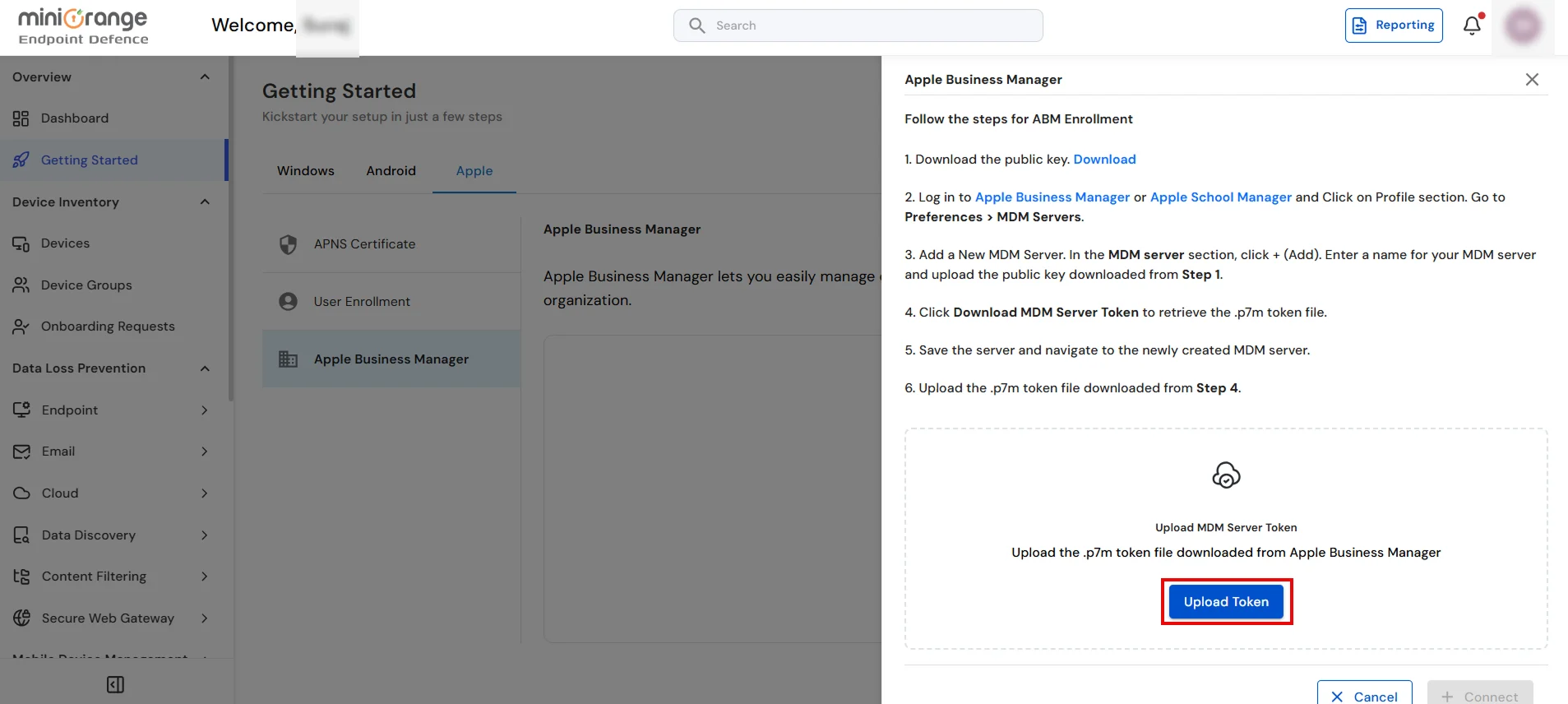Screen dimensions: 1568x704
Task: Open the User Enrollment step
Action: (x=391, y=302)
